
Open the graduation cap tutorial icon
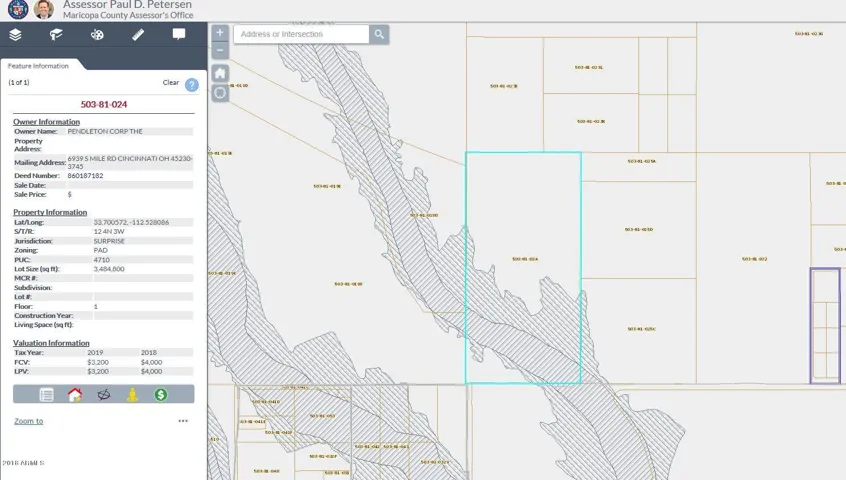tap(56, 35)
